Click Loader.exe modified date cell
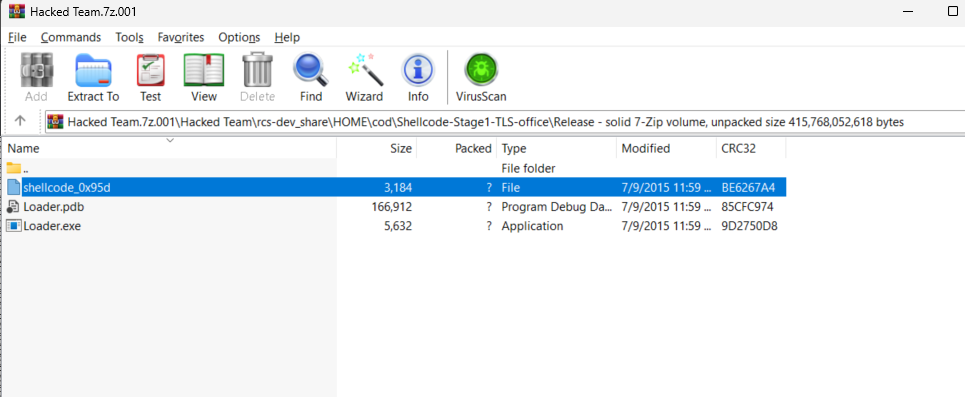The image size is (965, 397). [x=667, y=226]
